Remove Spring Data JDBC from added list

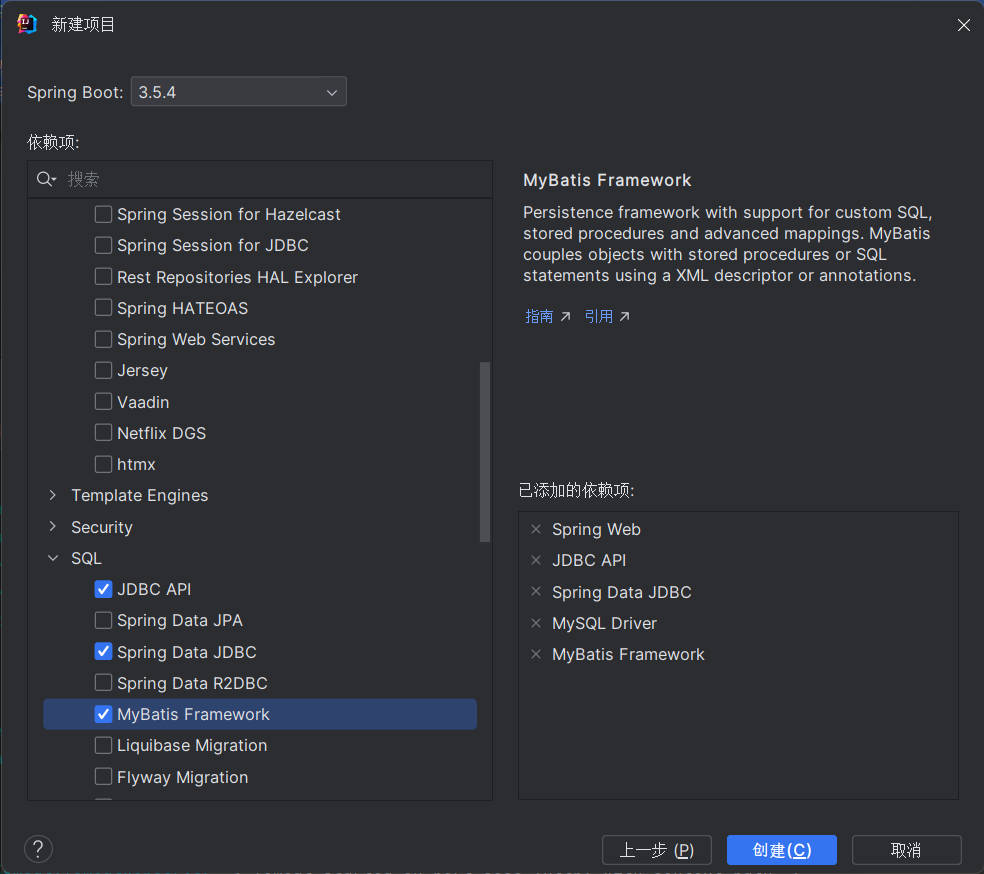[536, 591]
